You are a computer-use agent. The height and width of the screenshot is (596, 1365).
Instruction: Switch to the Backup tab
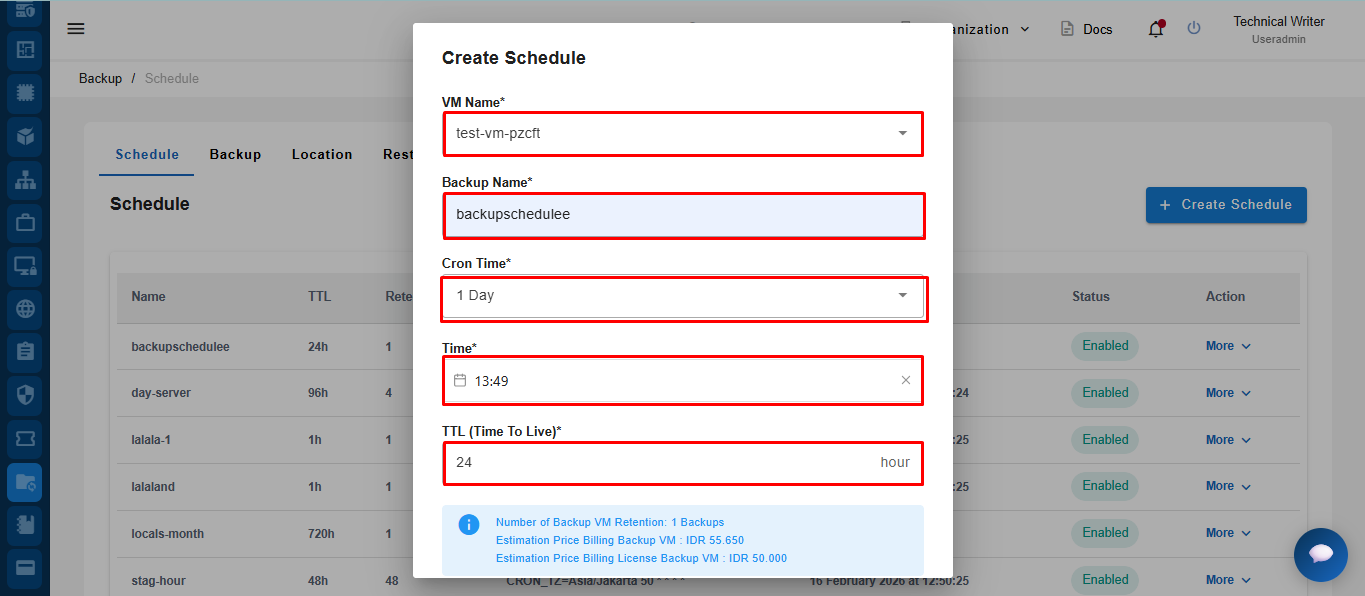pyautogui.click(x=235, y=154)
